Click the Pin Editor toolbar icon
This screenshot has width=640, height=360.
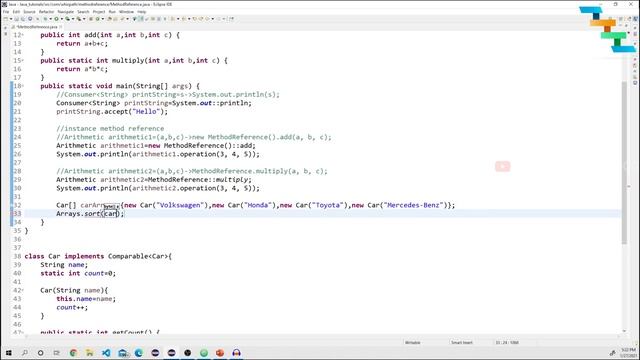click(x=231, y=19)
